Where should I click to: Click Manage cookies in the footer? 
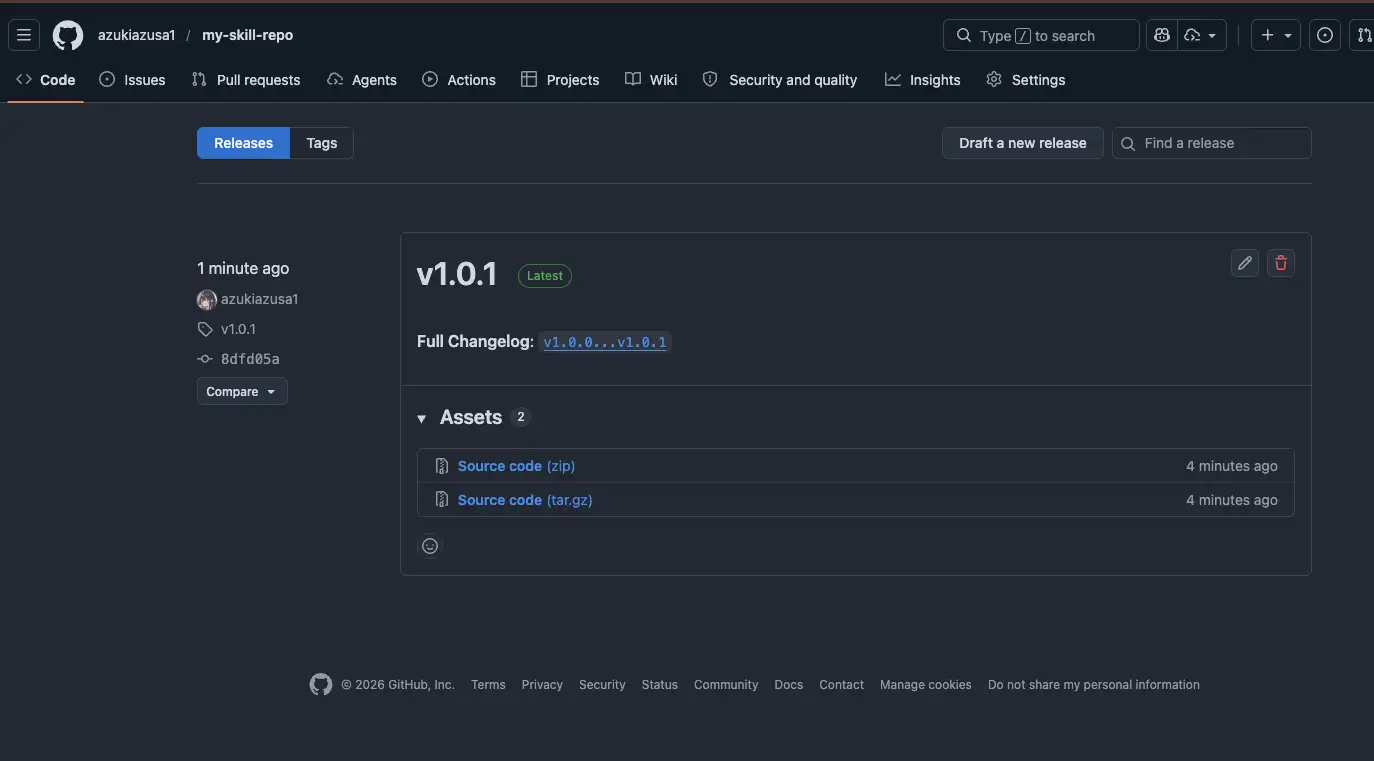926,685
